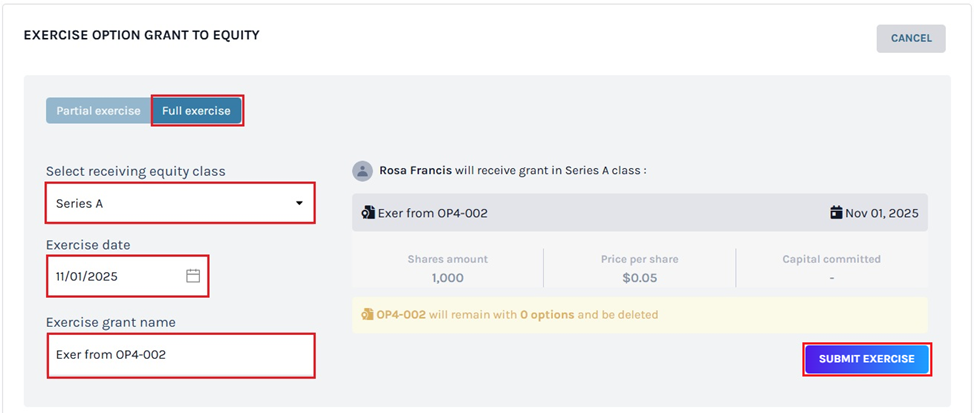Click the Exer from OP4-002 summary title

tap(434, 213)
